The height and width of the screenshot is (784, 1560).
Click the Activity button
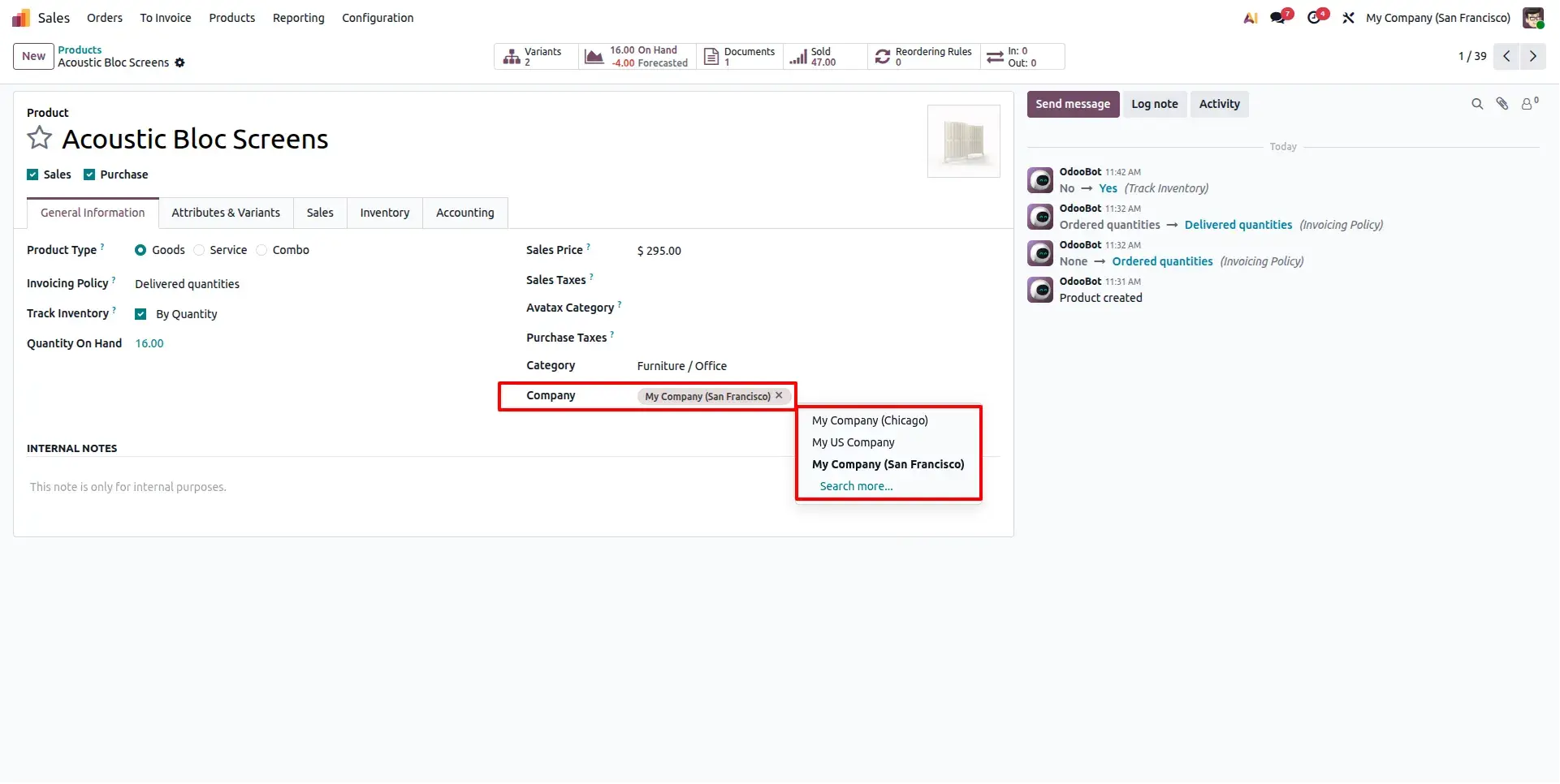[x=1220, y=104]
